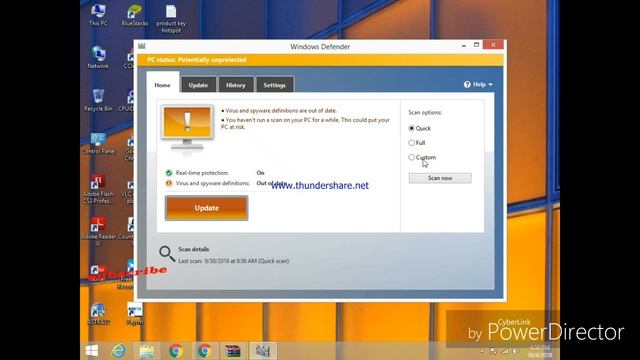Click the Help question mark icon
The image size is (640, 360).
tap(467, 84)
